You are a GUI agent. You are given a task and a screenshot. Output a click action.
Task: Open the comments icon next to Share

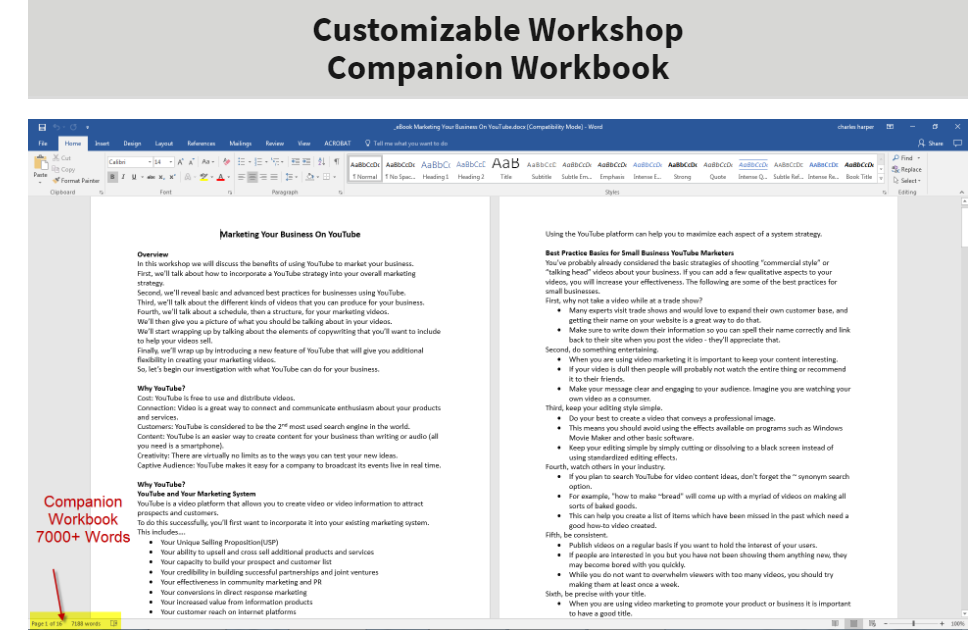click(x=957, y=143)
